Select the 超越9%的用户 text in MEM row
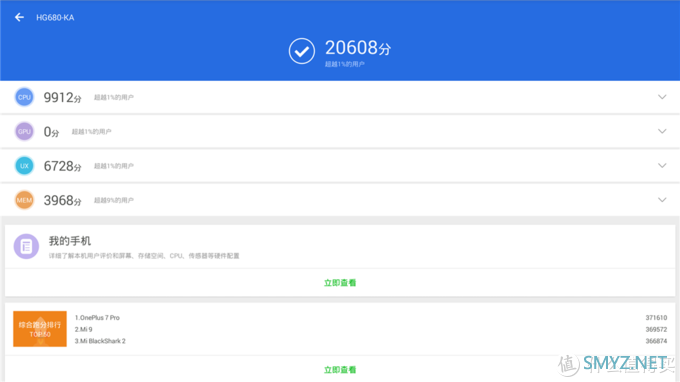 point(114,200)
